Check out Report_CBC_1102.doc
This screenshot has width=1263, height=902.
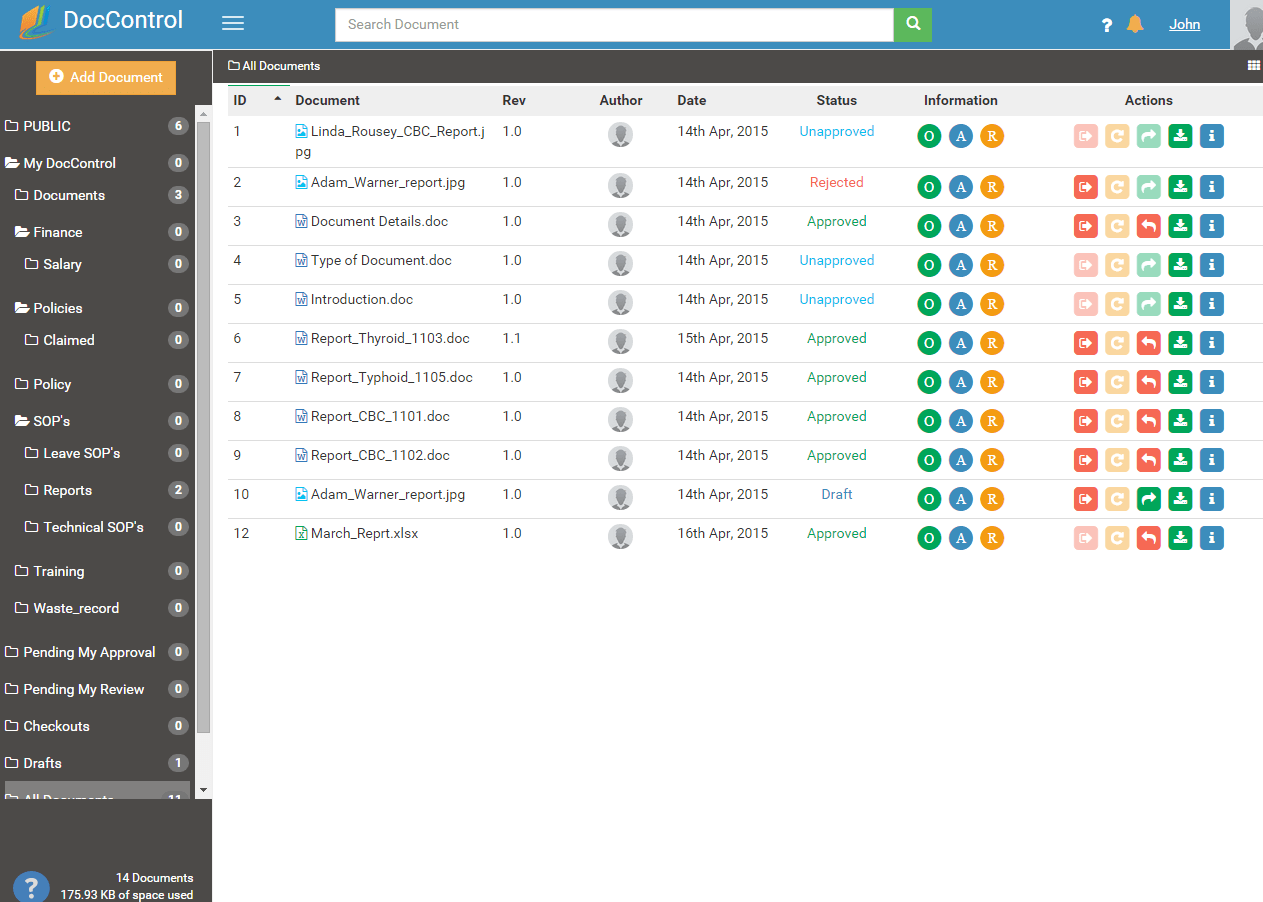click(1085, 460)
